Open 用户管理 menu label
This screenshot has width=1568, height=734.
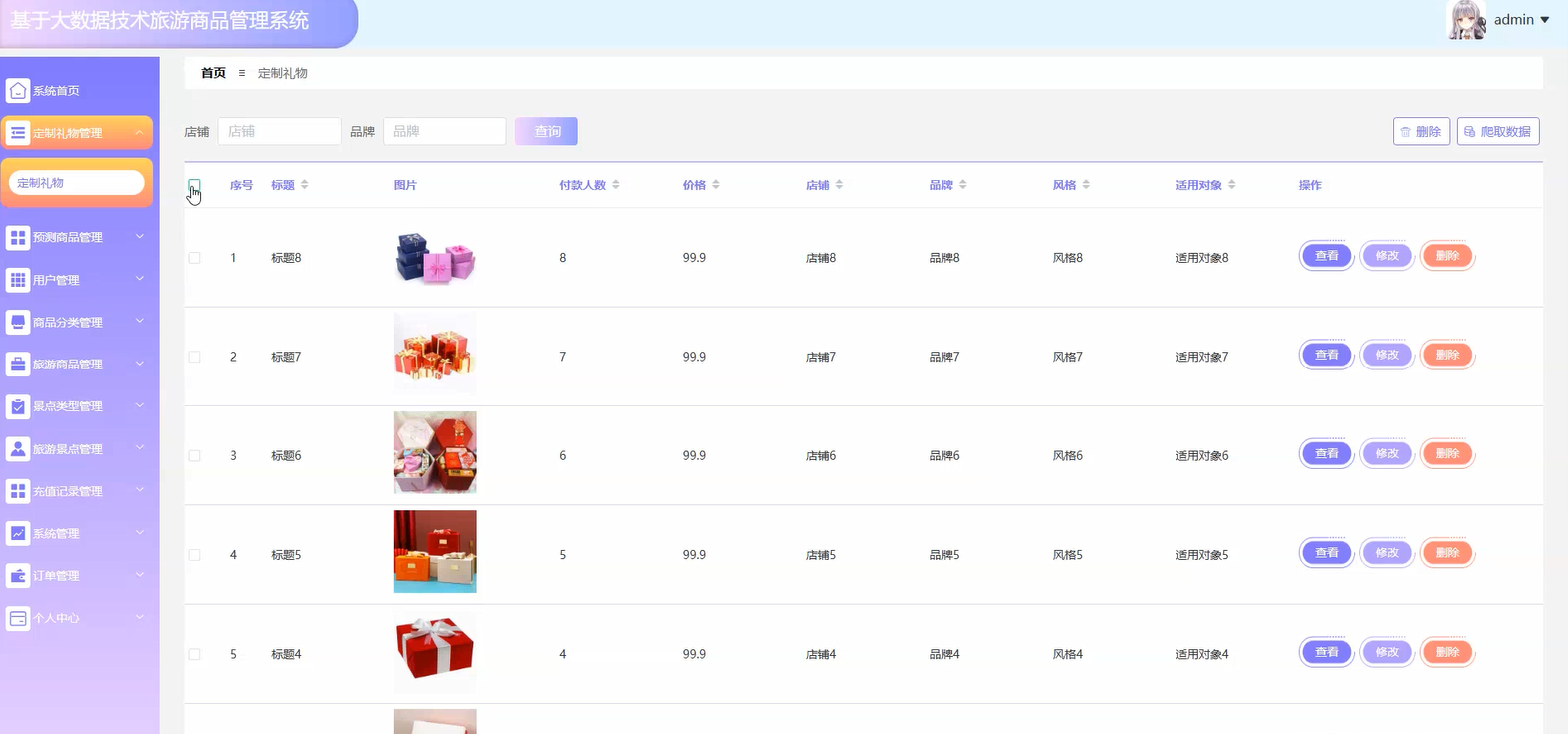pyautogui.click(x=56, y=281)
